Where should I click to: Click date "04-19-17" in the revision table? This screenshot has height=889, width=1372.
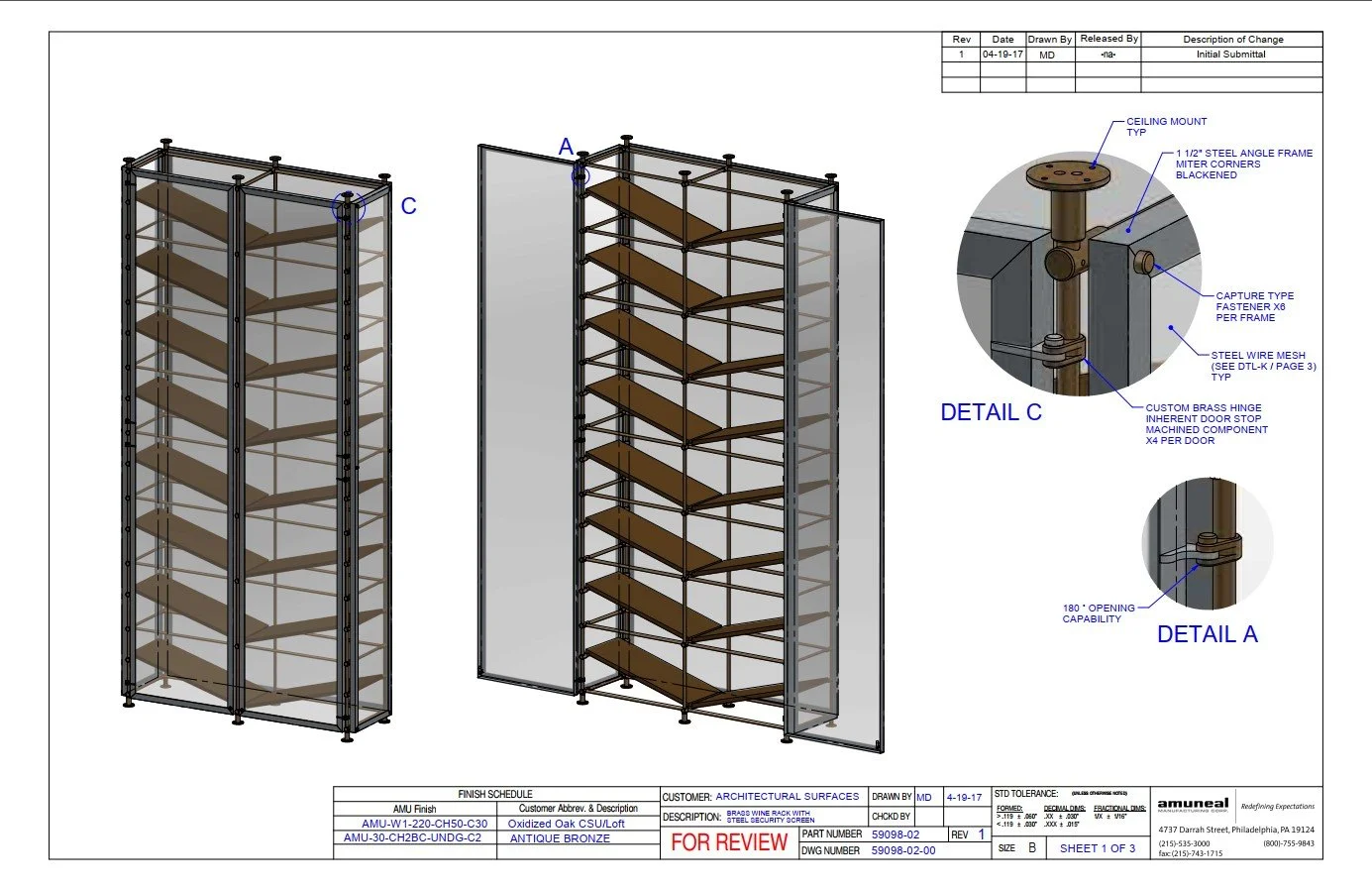pos(1003,55)
